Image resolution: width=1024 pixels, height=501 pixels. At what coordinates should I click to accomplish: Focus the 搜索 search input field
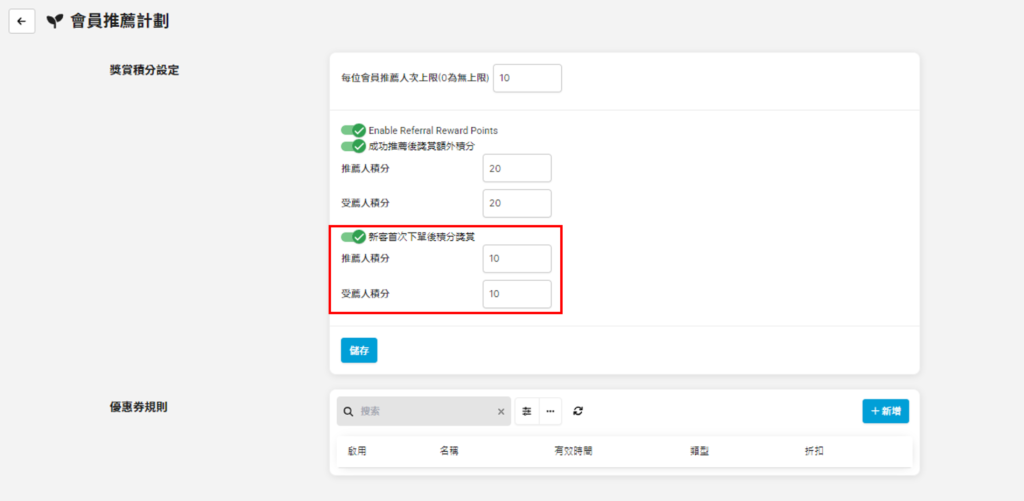pyautogui.click(x=425, y=411)
